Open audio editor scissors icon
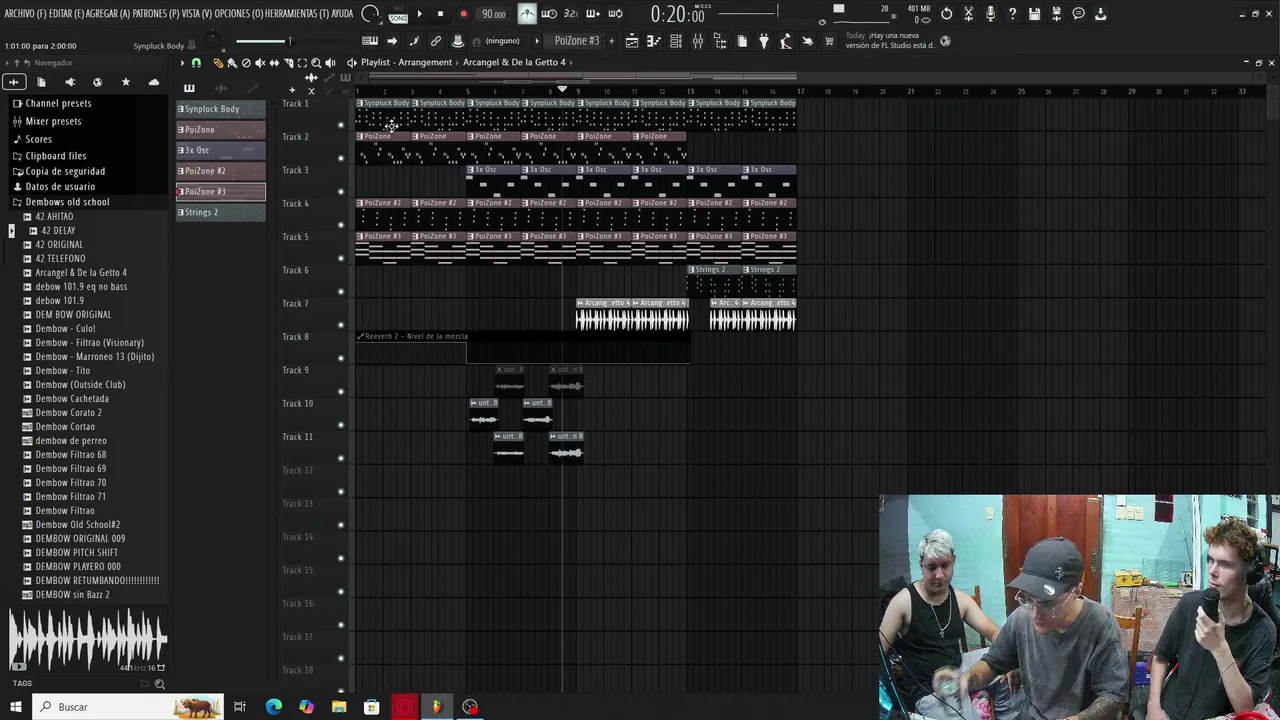The width and height of the screenshot is (1280, 720). (969, 14)
